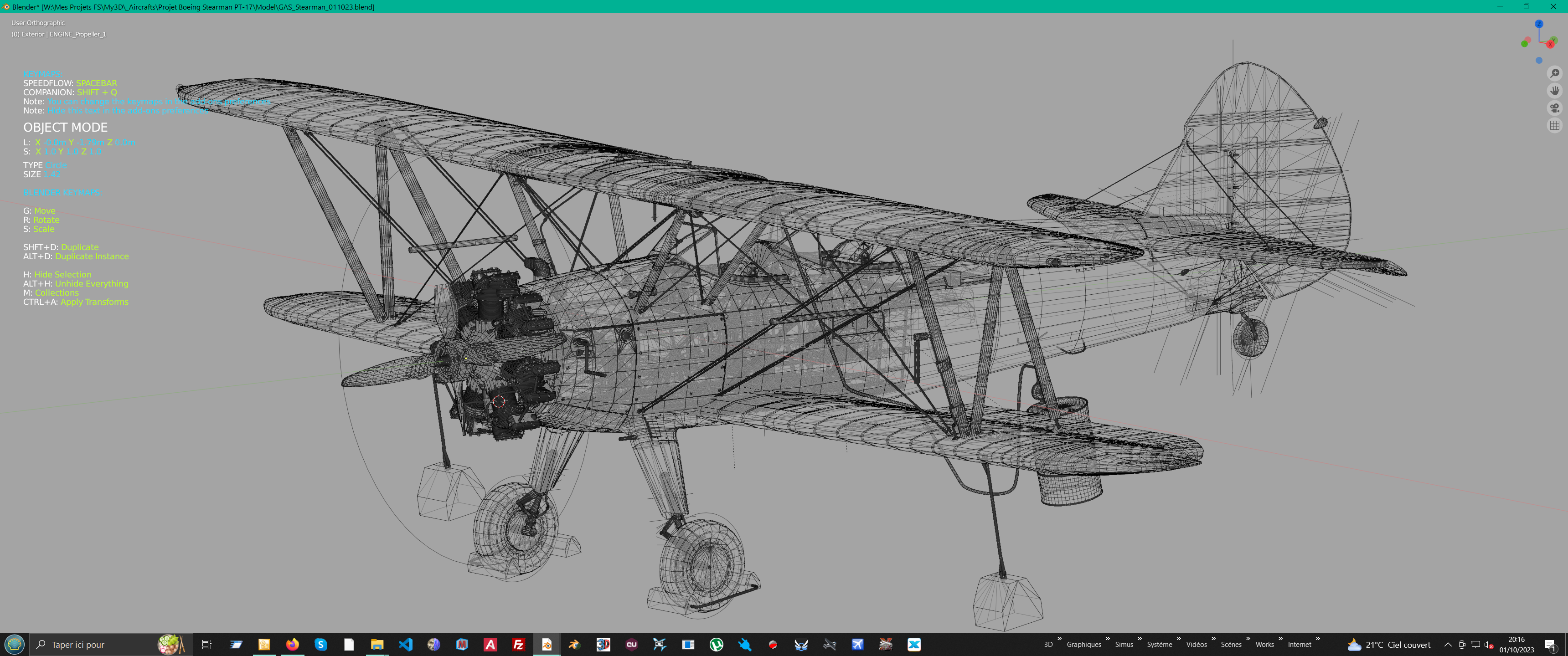The width and height of the screenshot is (1568, 656).
Task: Open the 'Scènes' taskbar toolbar
Action: [1231, 645]
